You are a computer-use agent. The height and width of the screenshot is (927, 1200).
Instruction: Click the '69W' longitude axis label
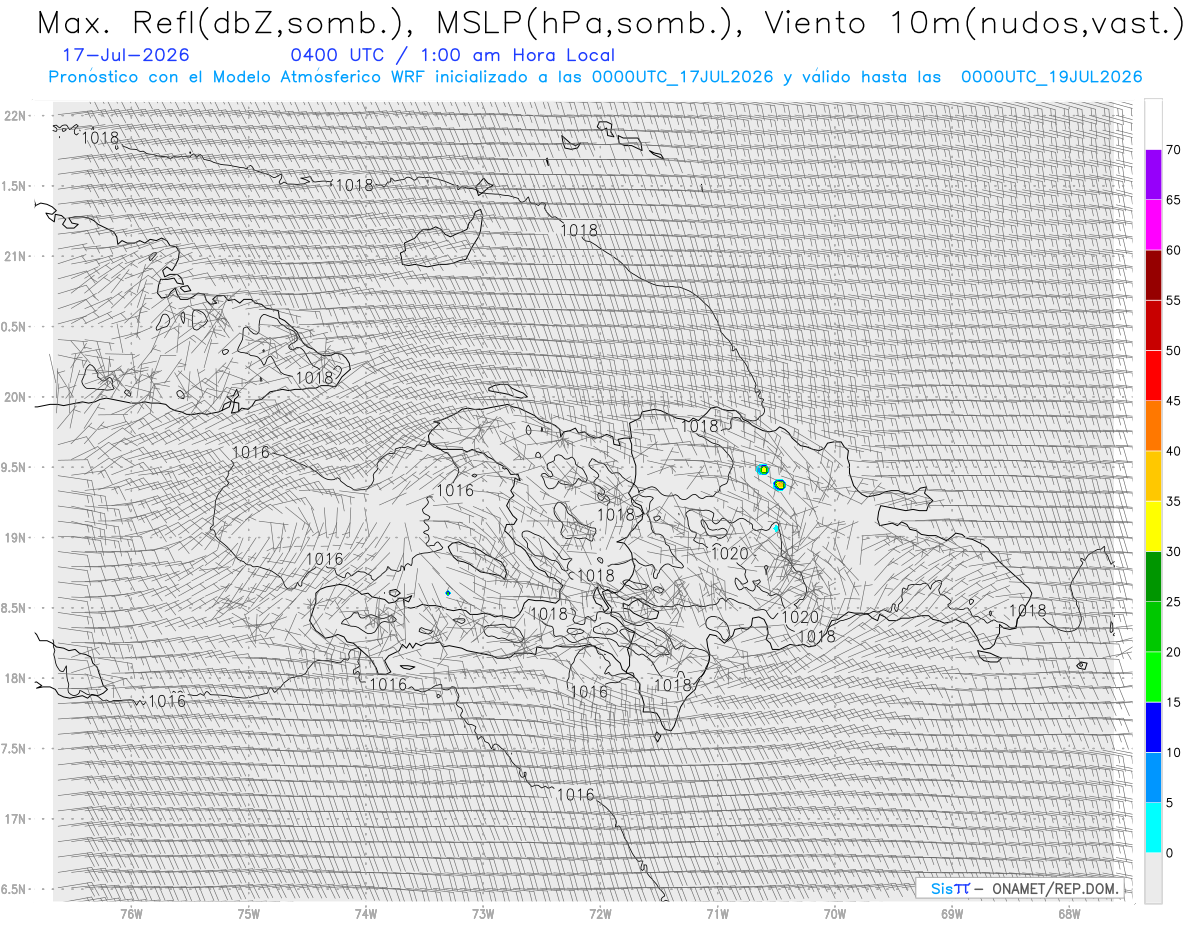(x=952, y=914)
